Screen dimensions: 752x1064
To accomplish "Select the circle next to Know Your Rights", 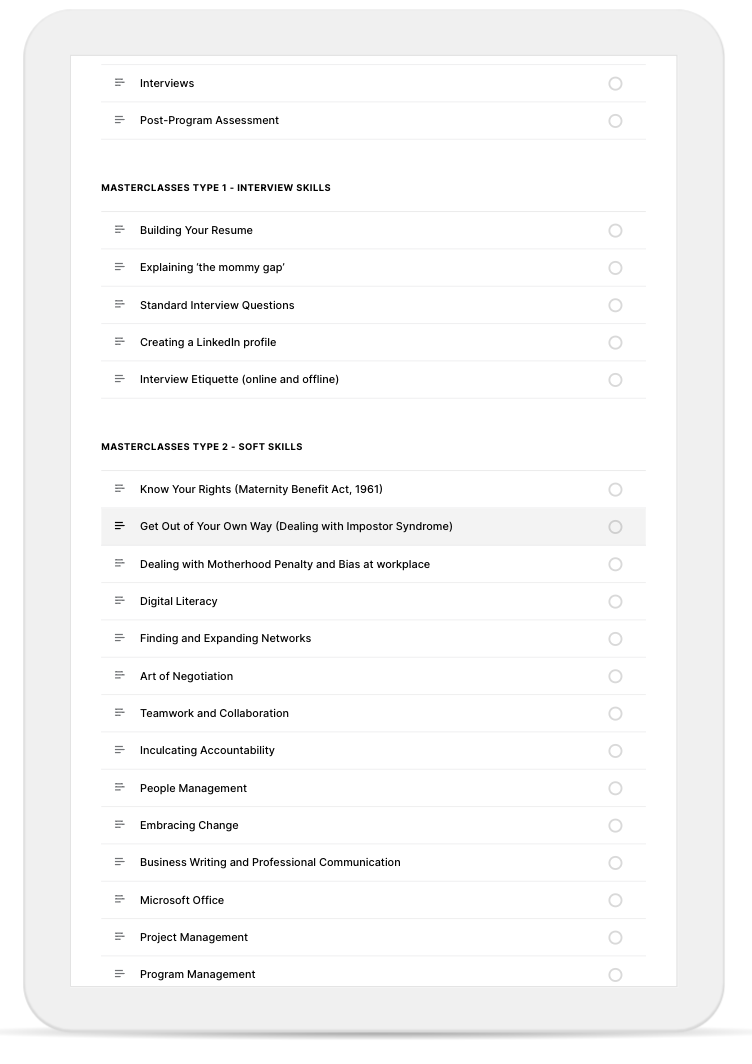I will (615, 489).
